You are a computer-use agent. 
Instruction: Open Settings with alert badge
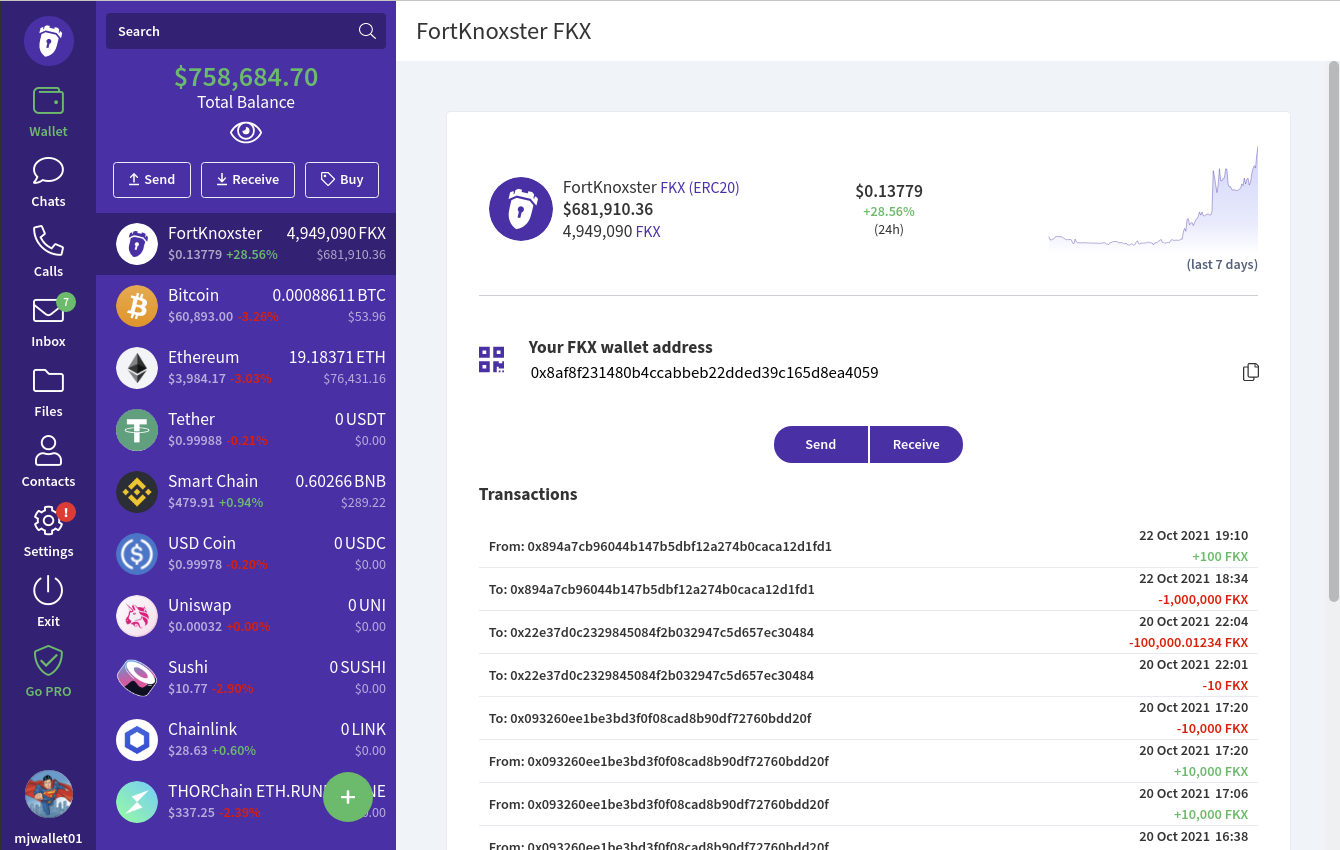click(48, 532)
